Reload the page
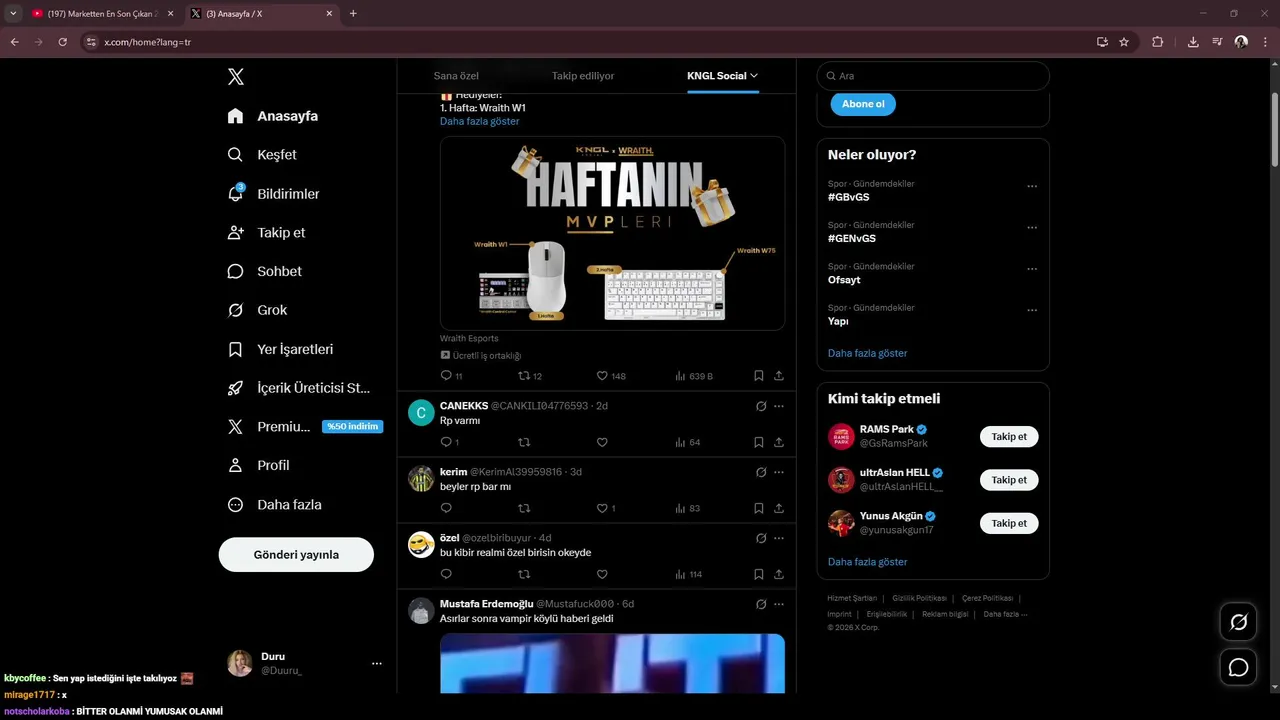The image size is (1280, 720). (x=63, y=42)
